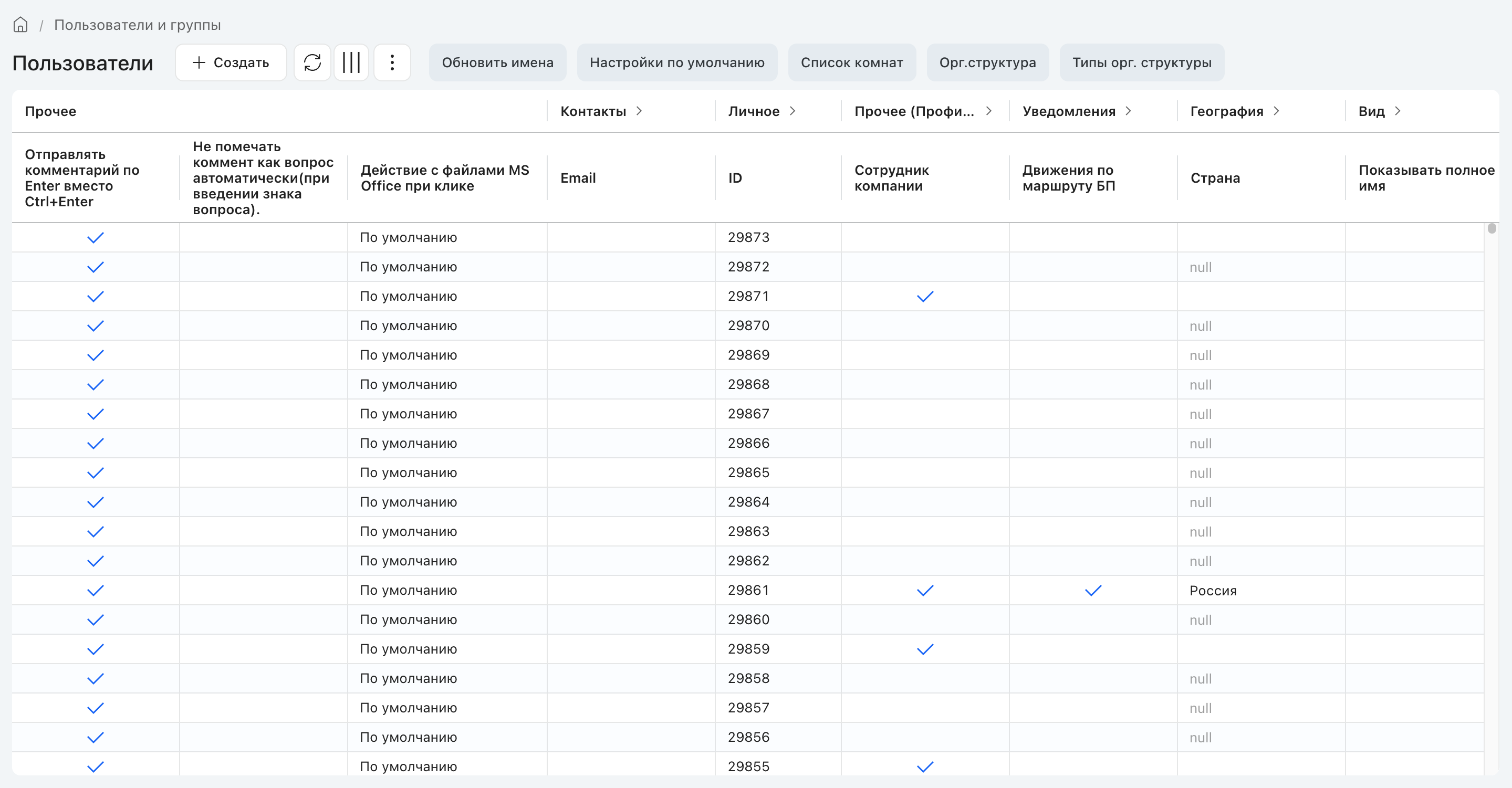1512x788 pixels.
Task: Toggle Enter-send checkmark in row 29872
Action: pyautogui.click(x=95, y=267)
